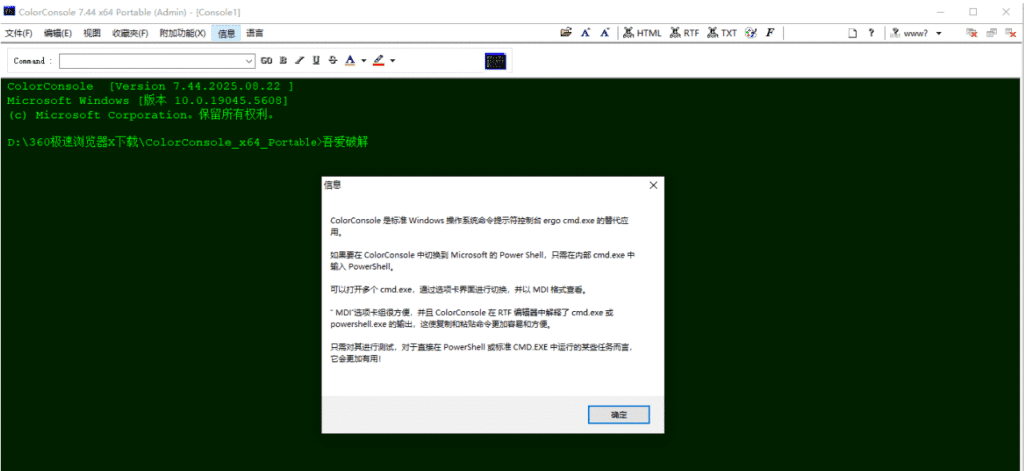The width and height of the screenshot is (1024, 471).
Task: Increase font size with A+ icon
Action: [586, 33]
